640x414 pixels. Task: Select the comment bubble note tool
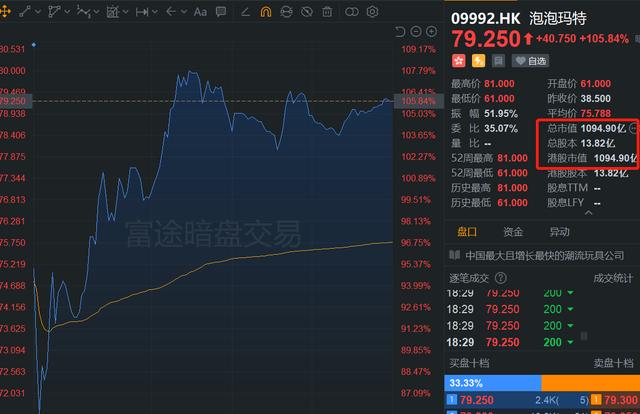[221, 12]
